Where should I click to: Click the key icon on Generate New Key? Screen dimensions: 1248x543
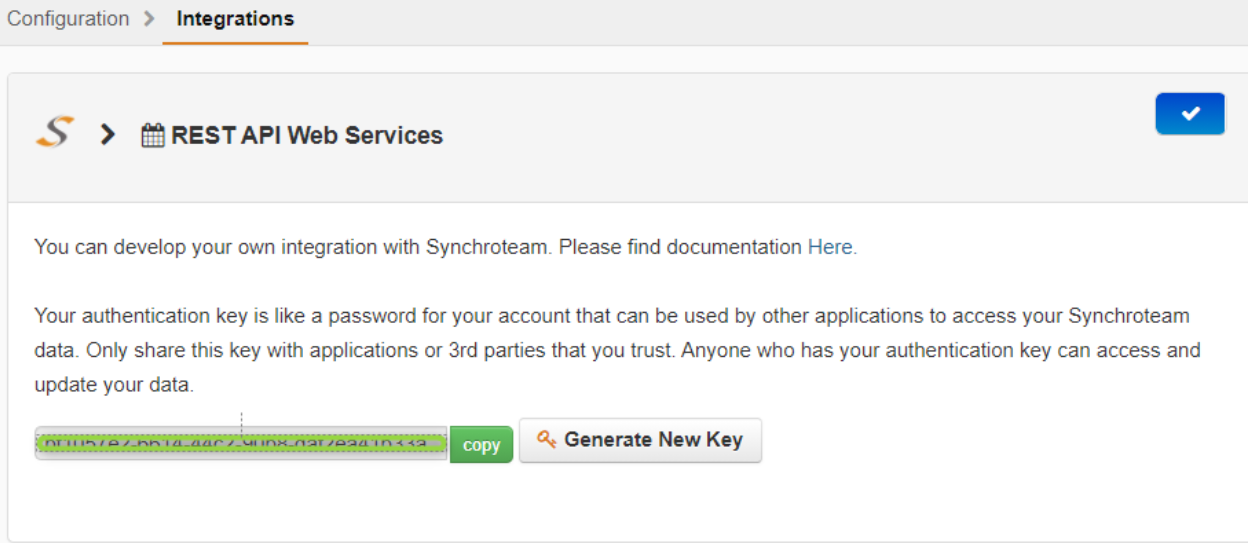point(546,440)
